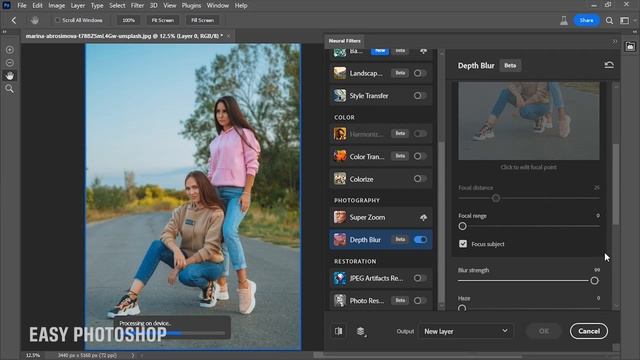Viewport: 640px width, 360px height.
Task: Click the Haze slider handle
Action: pyautogui.click(x=462, y=308)
